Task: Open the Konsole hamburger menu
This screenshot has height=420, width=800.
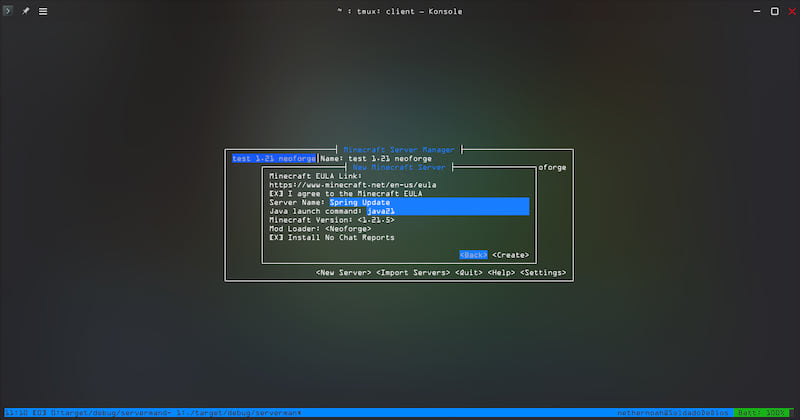Action: coord(43,10)
